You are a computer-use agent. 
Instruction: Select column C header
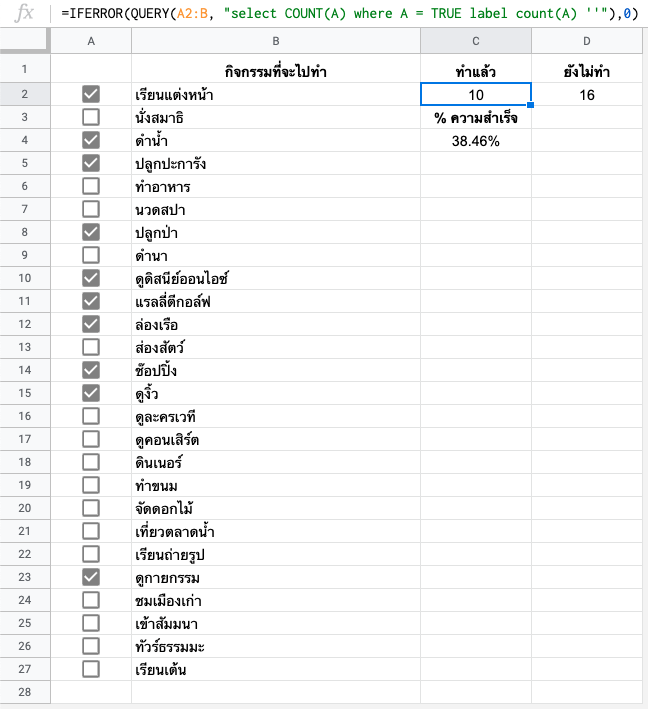(476, 41)
